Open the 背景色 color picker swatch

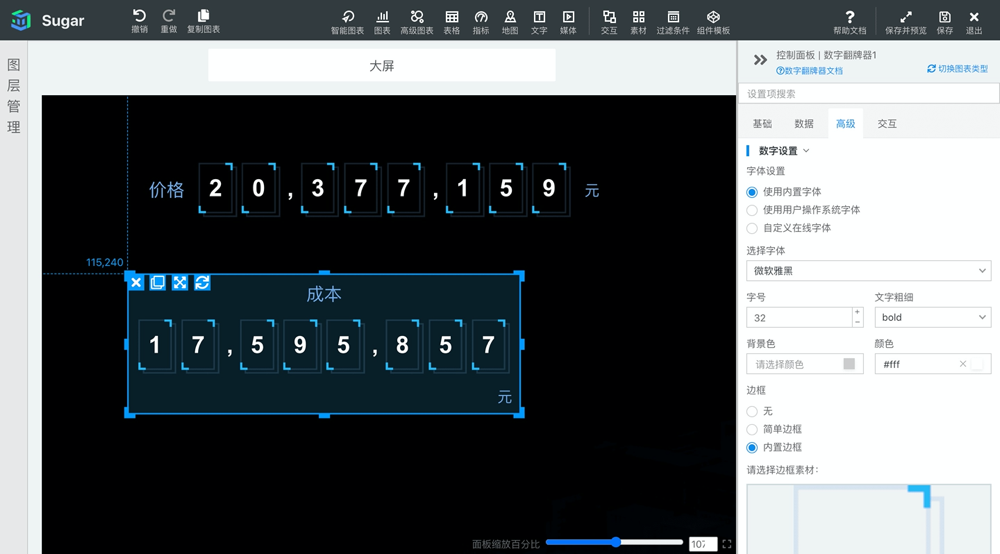pos(849,363)
